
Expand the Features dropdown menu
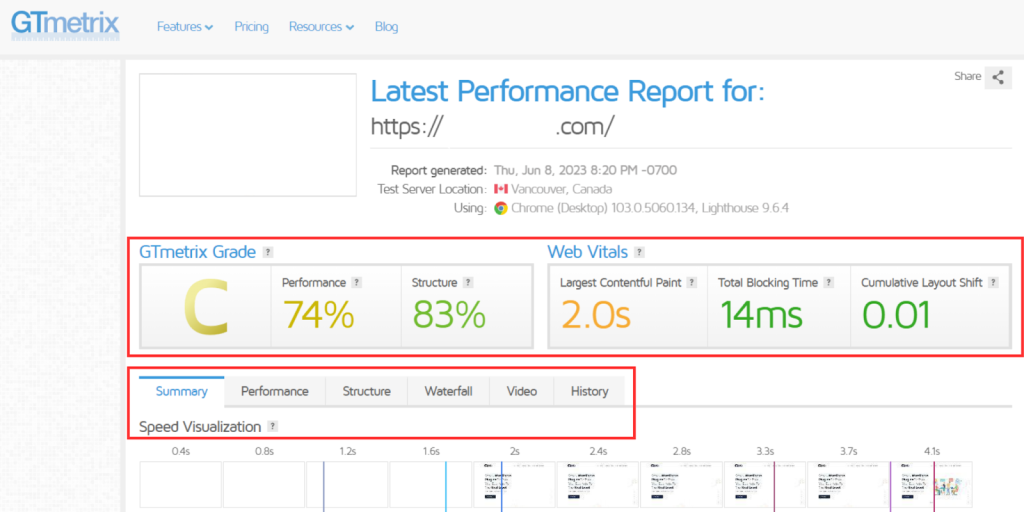click(x=185, y=27)
